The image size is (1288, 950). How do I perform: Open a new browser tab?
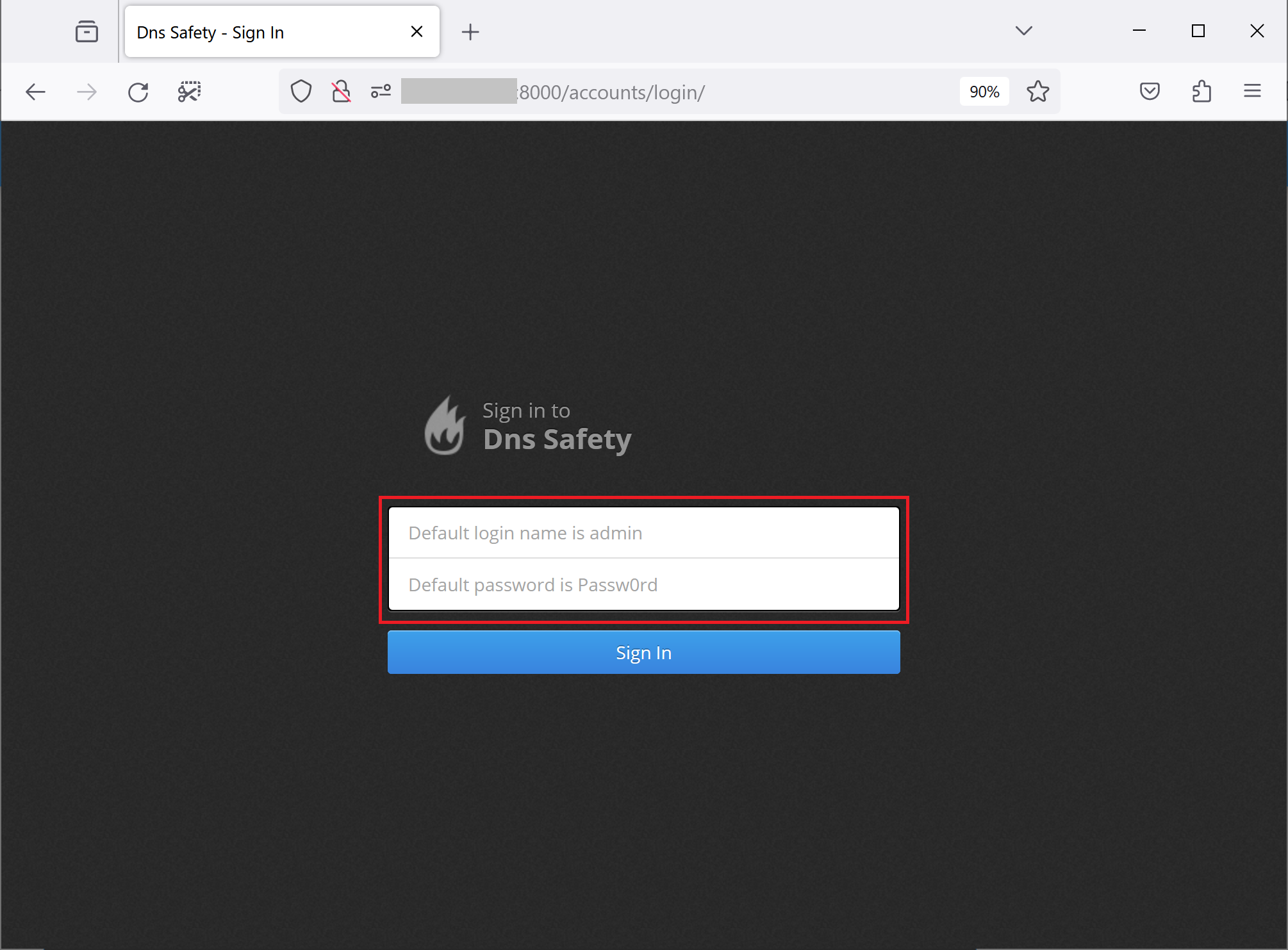click(471, 31)
